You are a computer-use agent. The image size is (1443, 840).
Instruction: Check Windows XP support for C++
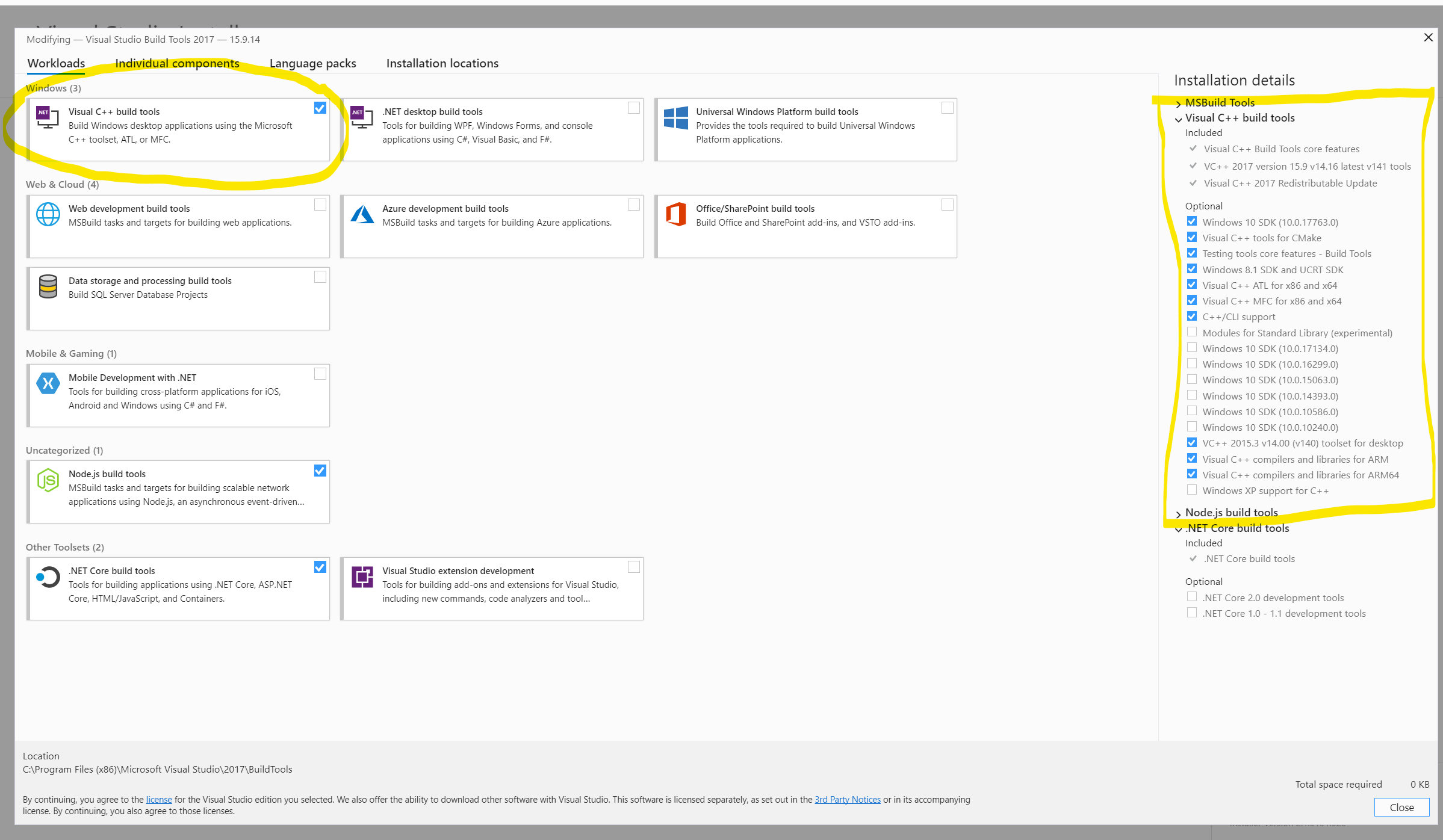pyautogui.click(x=1192, y=490)
